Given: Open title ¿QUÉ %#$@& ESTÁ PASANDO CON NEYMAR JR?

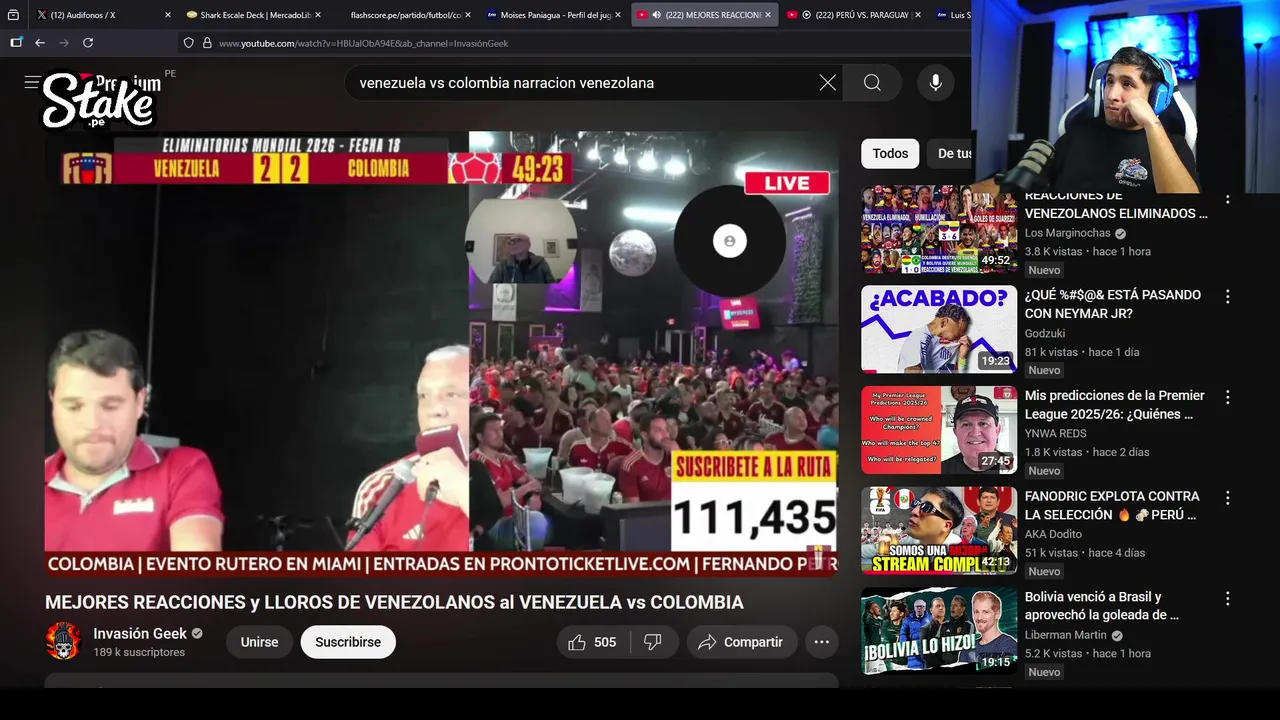Looking at the screenshot, I should click(x=1113, y=304).
